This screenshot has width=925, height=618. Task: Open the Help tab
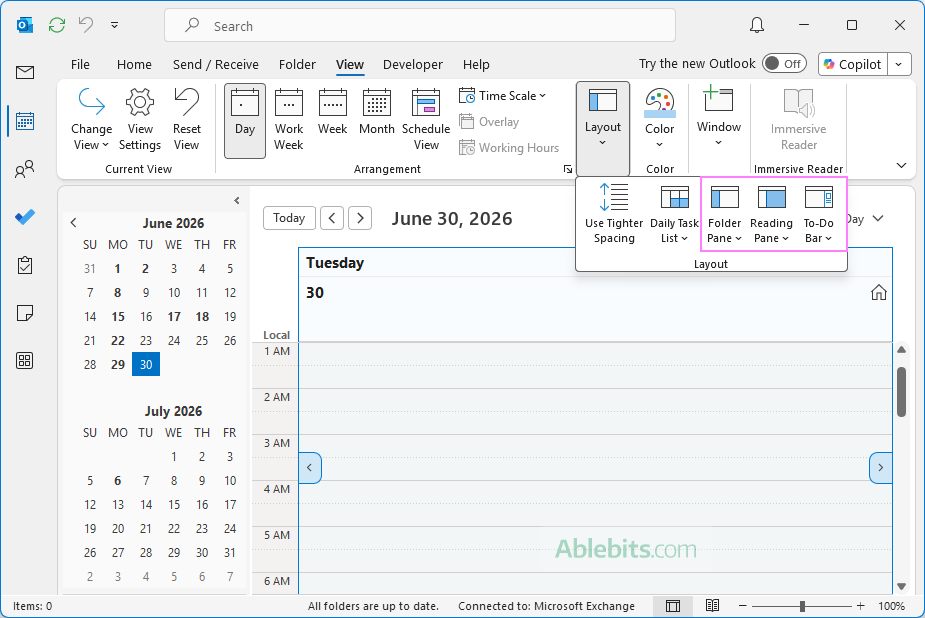475,64
